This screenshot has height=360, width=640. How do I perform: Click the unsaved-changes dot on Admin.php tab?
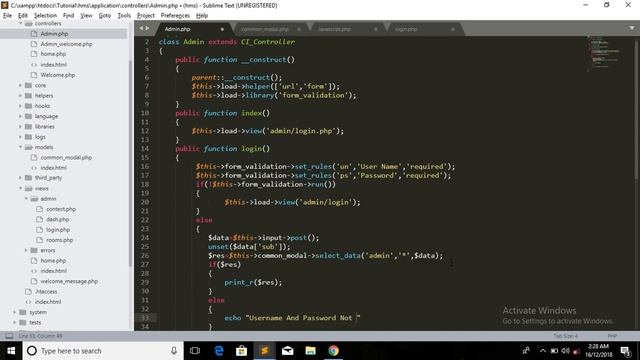(x=222, y=29)
